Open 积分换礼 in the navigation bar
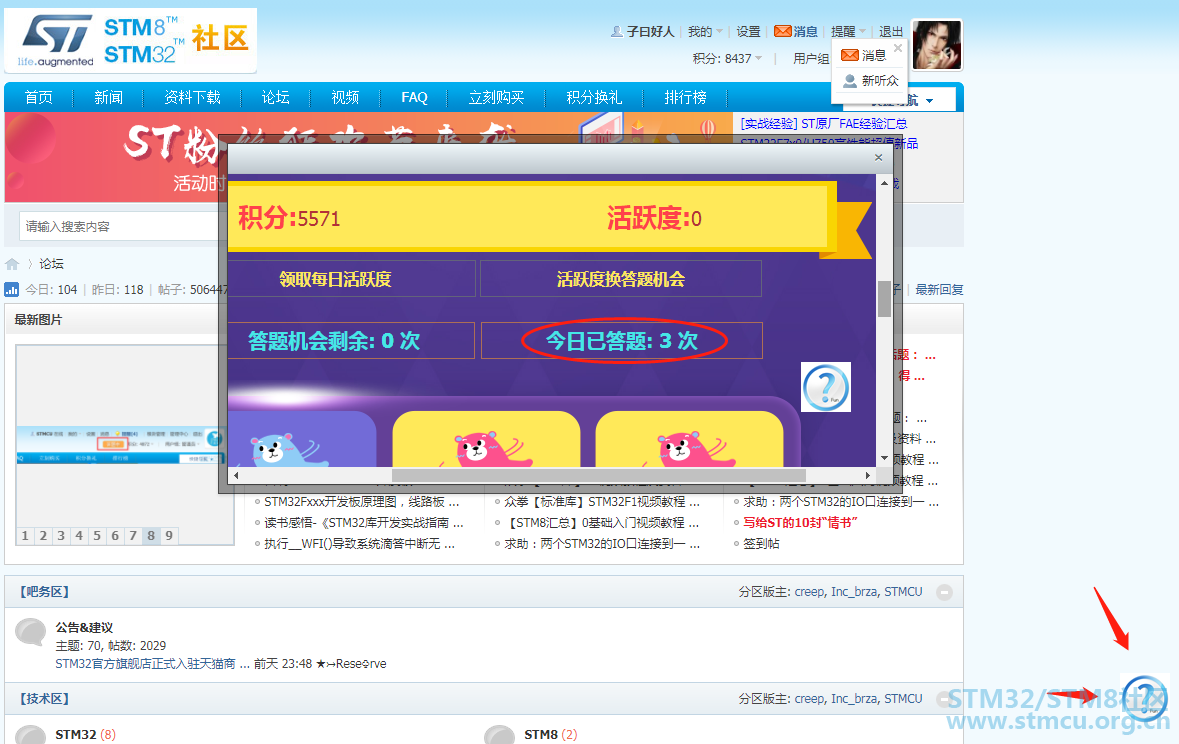The width and height of the screenshot is (1179, 744). pyautogui.click(x=594, y=97)
